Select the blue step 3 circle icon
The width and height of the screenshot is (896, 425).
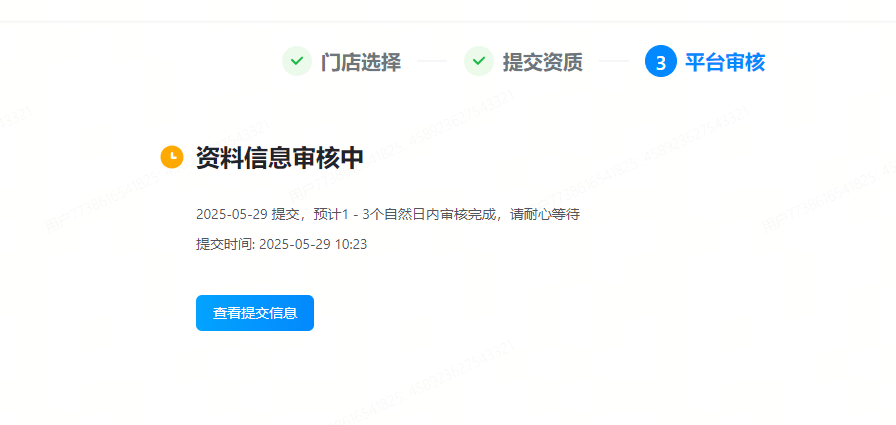click(x=661, y=61)
